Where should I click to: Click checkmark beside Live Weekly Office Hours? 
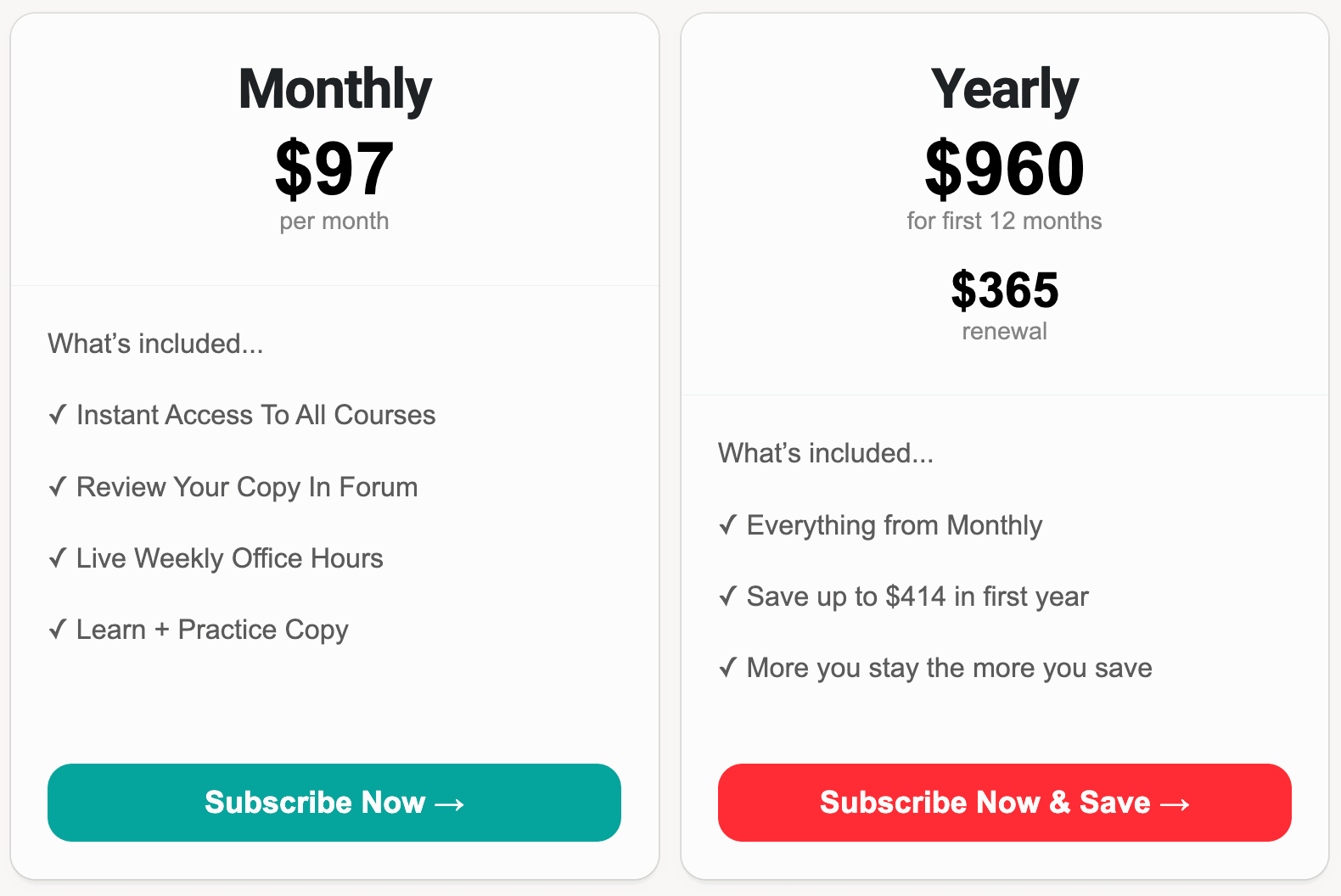pyautogui.click(x=58, y=558)
